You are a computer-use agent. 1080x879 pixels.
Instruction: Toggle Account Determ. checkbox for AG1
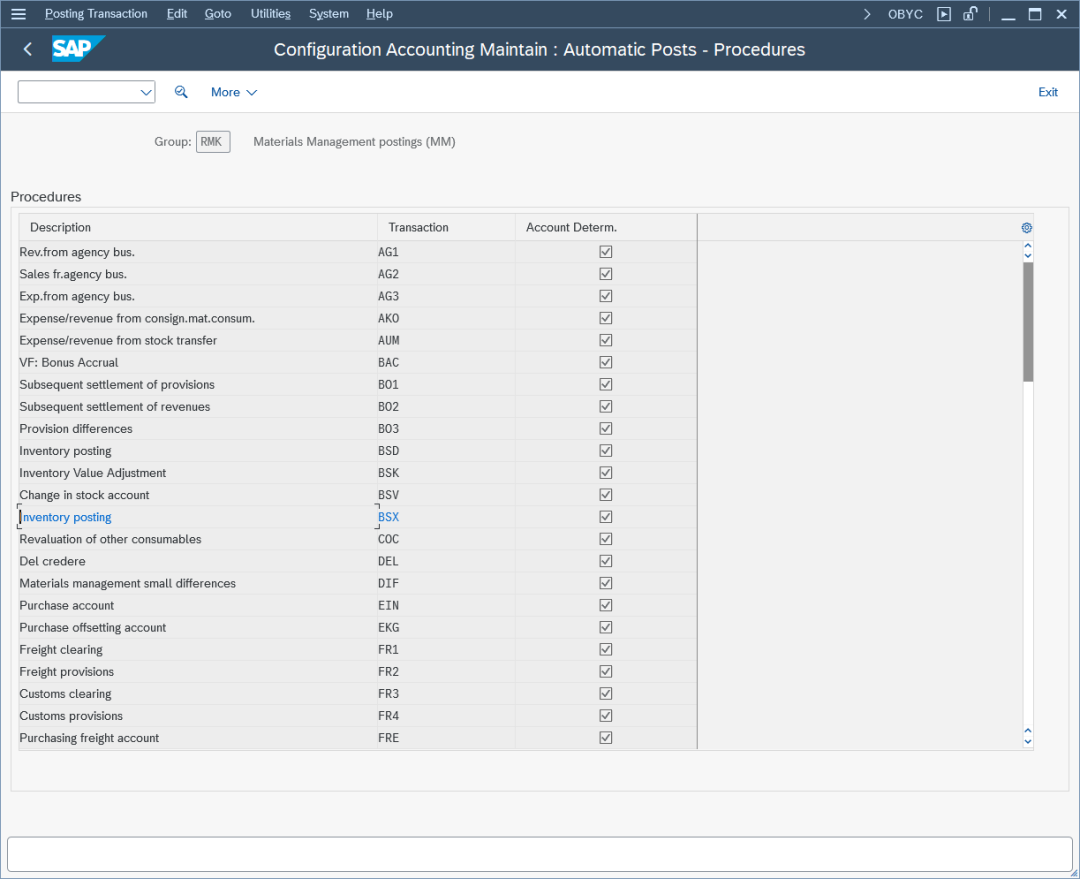[605, 252]
